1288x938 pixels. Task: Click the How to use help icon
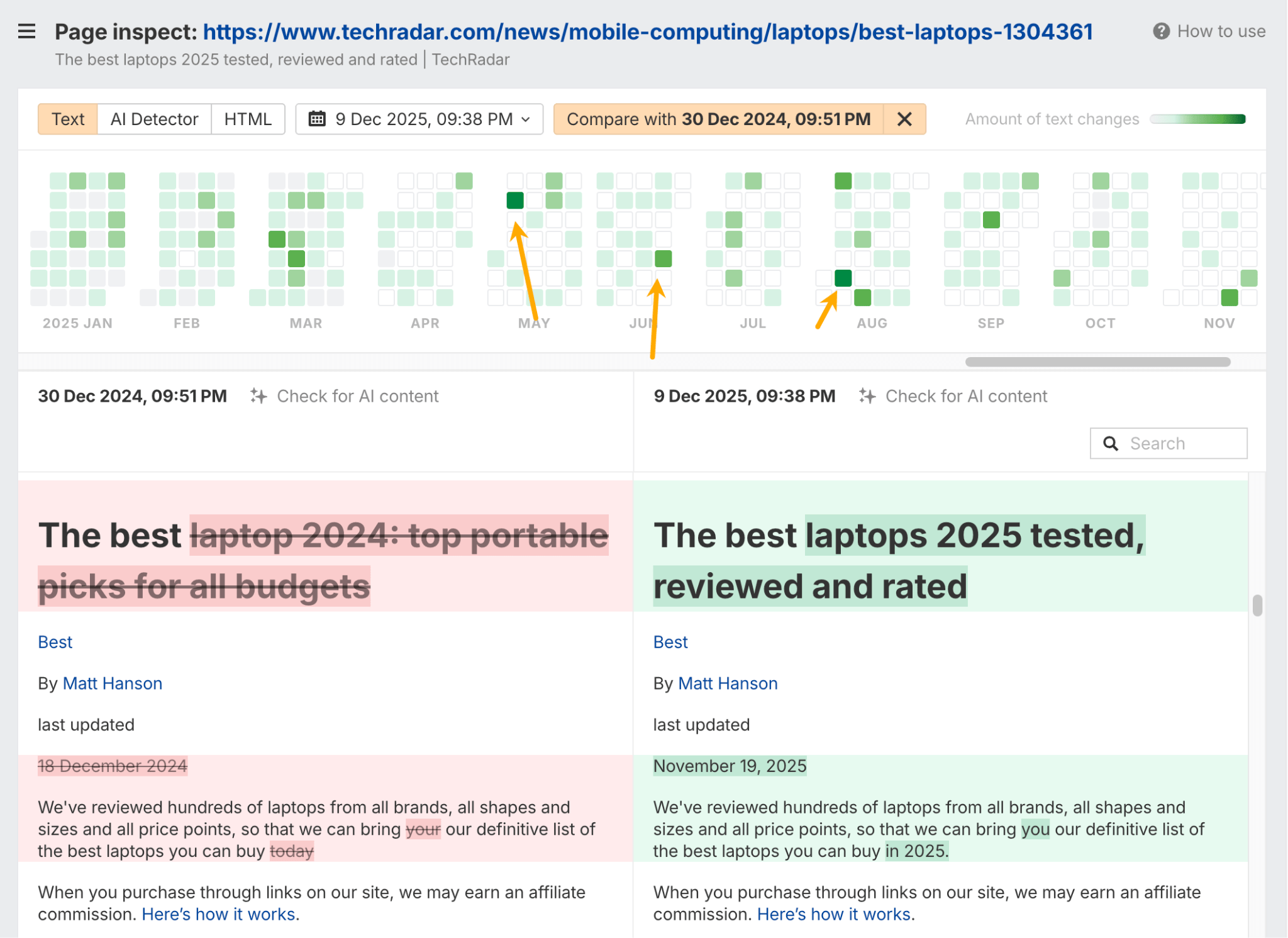[1161, 30]
